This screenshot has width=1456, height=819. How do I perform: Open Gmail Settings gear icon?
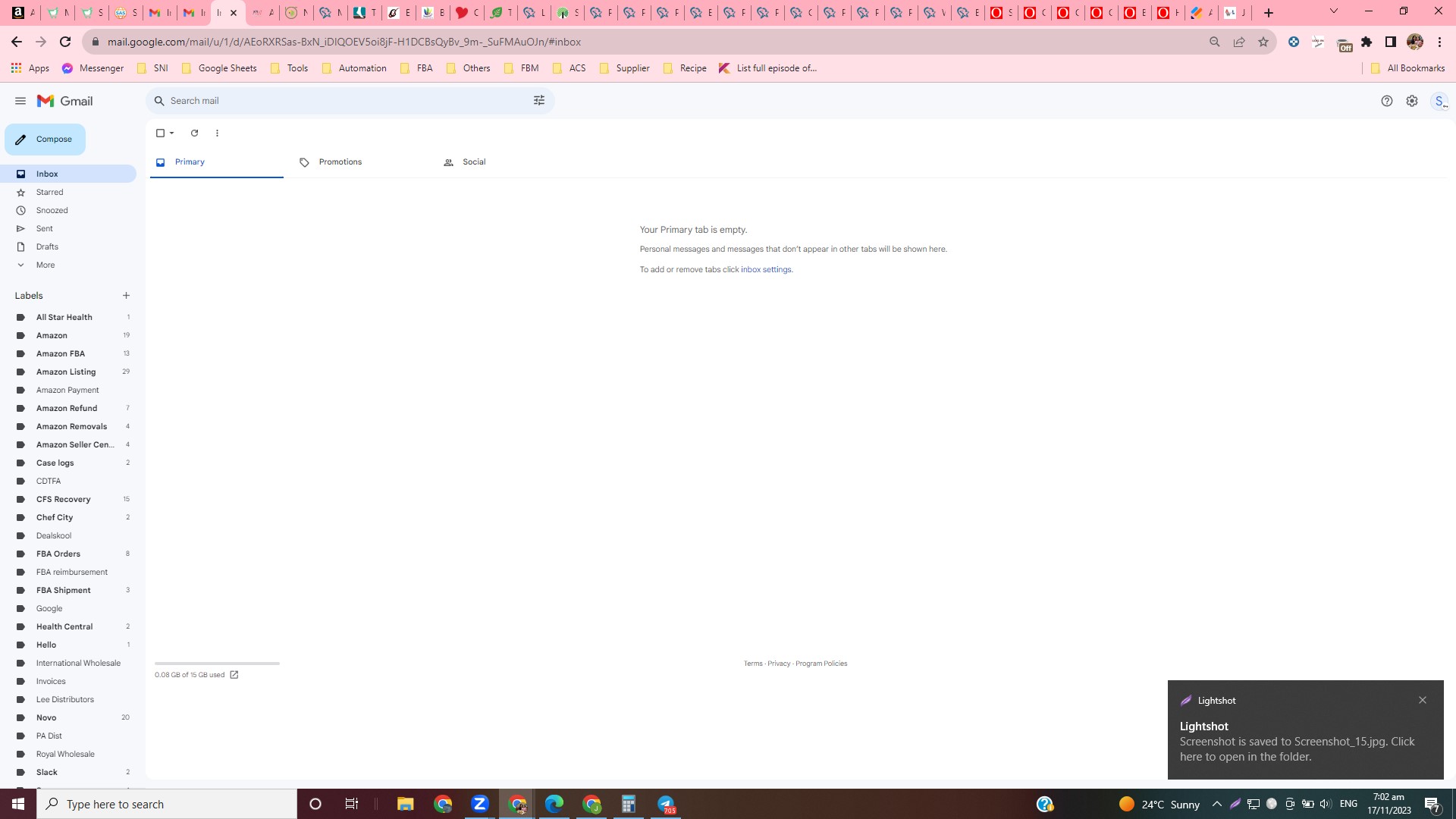[1412, 101]
